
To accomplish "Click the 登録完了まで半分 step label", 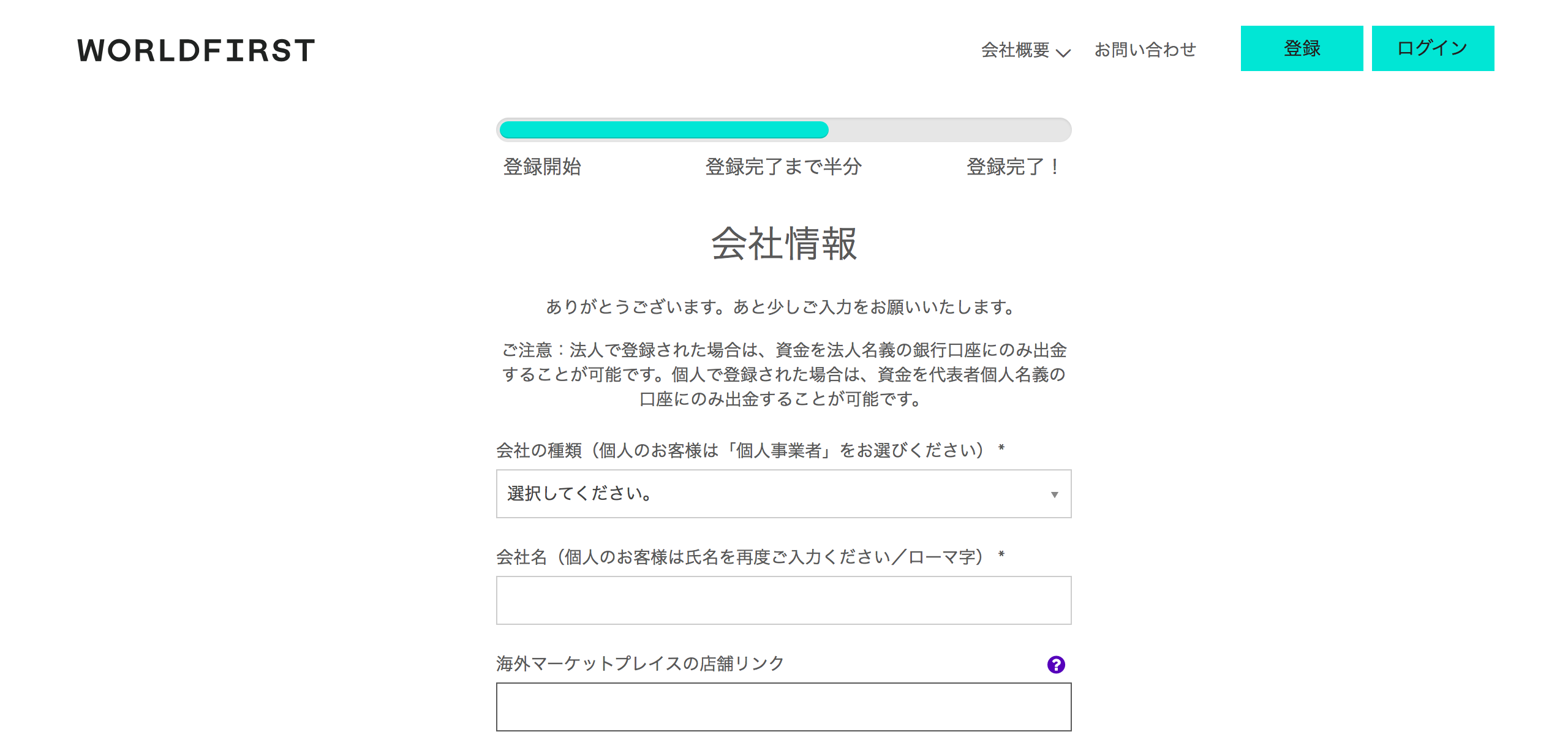I will point(783,167).
